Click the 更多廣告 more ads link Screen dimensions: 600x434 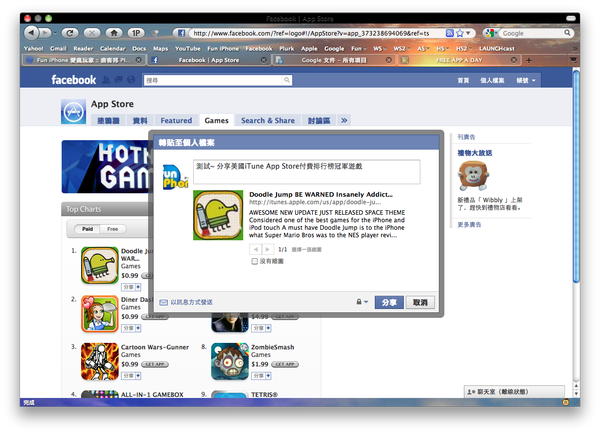tap(469, 225)
